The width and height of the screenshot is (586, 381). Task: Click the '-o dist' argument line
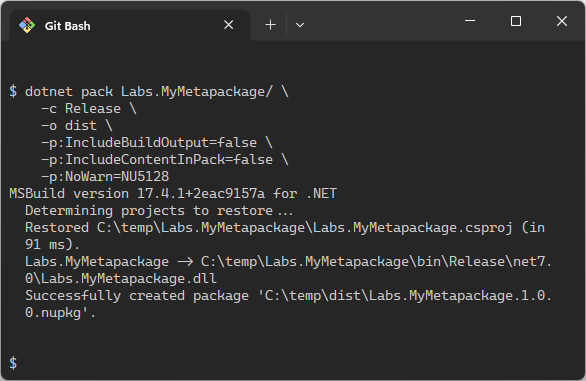(69, 126)
